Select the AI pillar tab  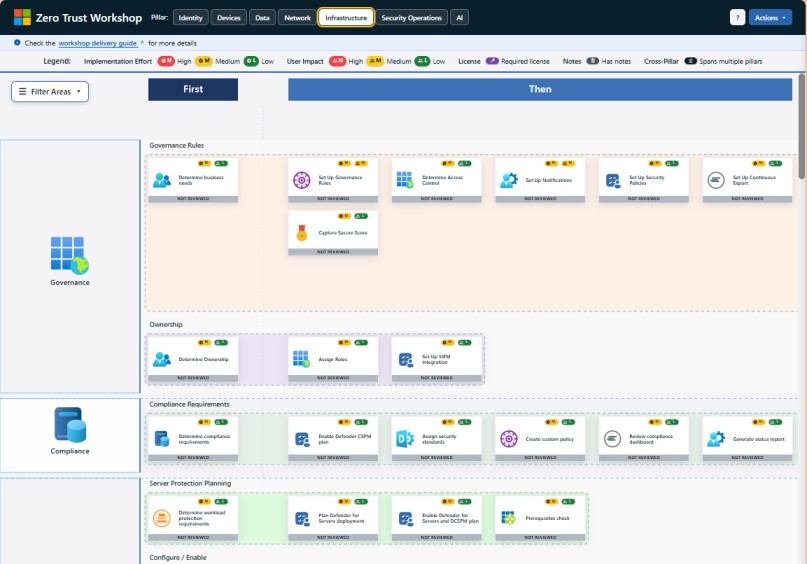458,17
